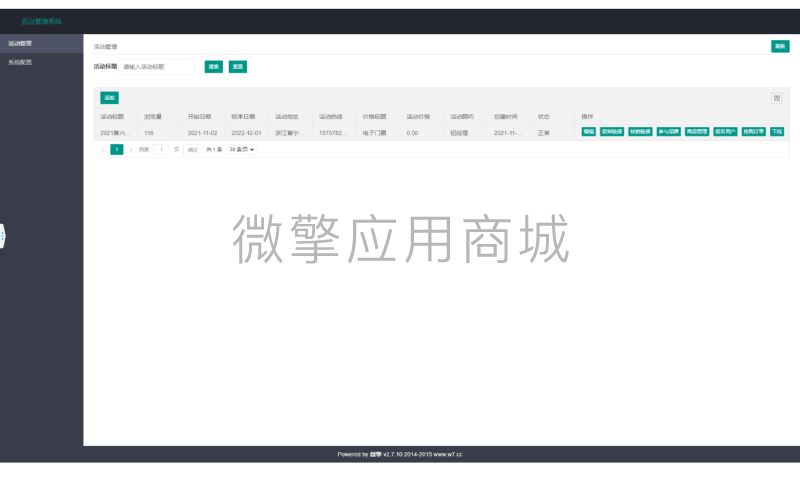Click 下线 in the activity row

[x=777, y=132]
